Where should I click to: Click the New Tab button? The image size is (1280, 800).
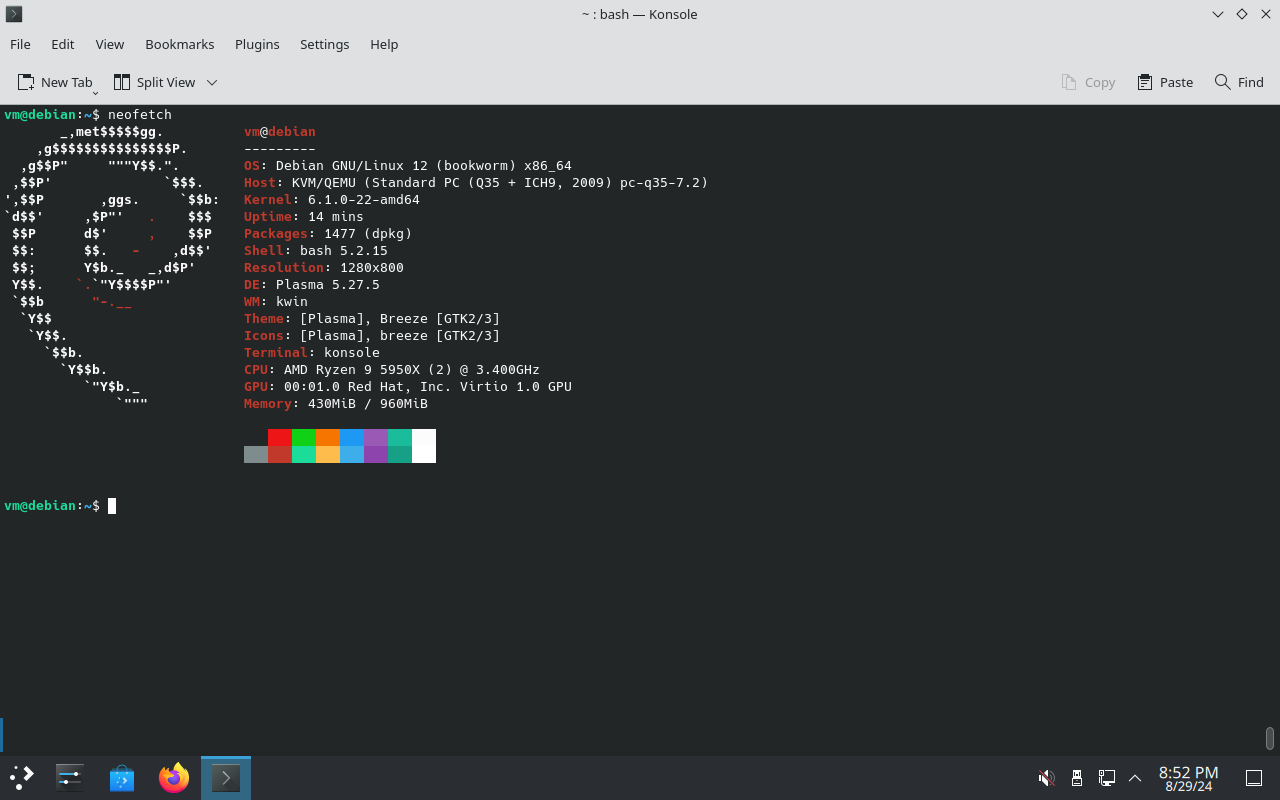(56, 82)
